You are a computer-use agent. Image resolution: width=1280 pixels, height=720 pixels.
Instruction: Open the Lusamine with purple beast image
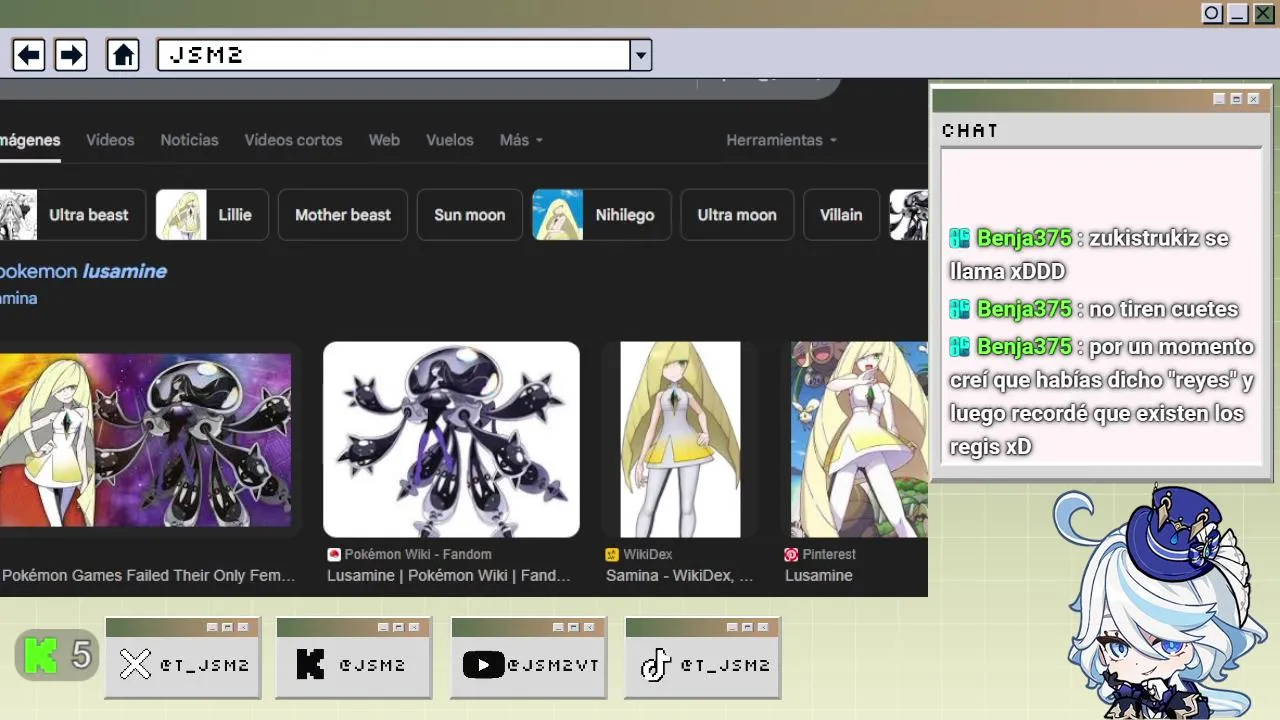click(x=146, y=440)
